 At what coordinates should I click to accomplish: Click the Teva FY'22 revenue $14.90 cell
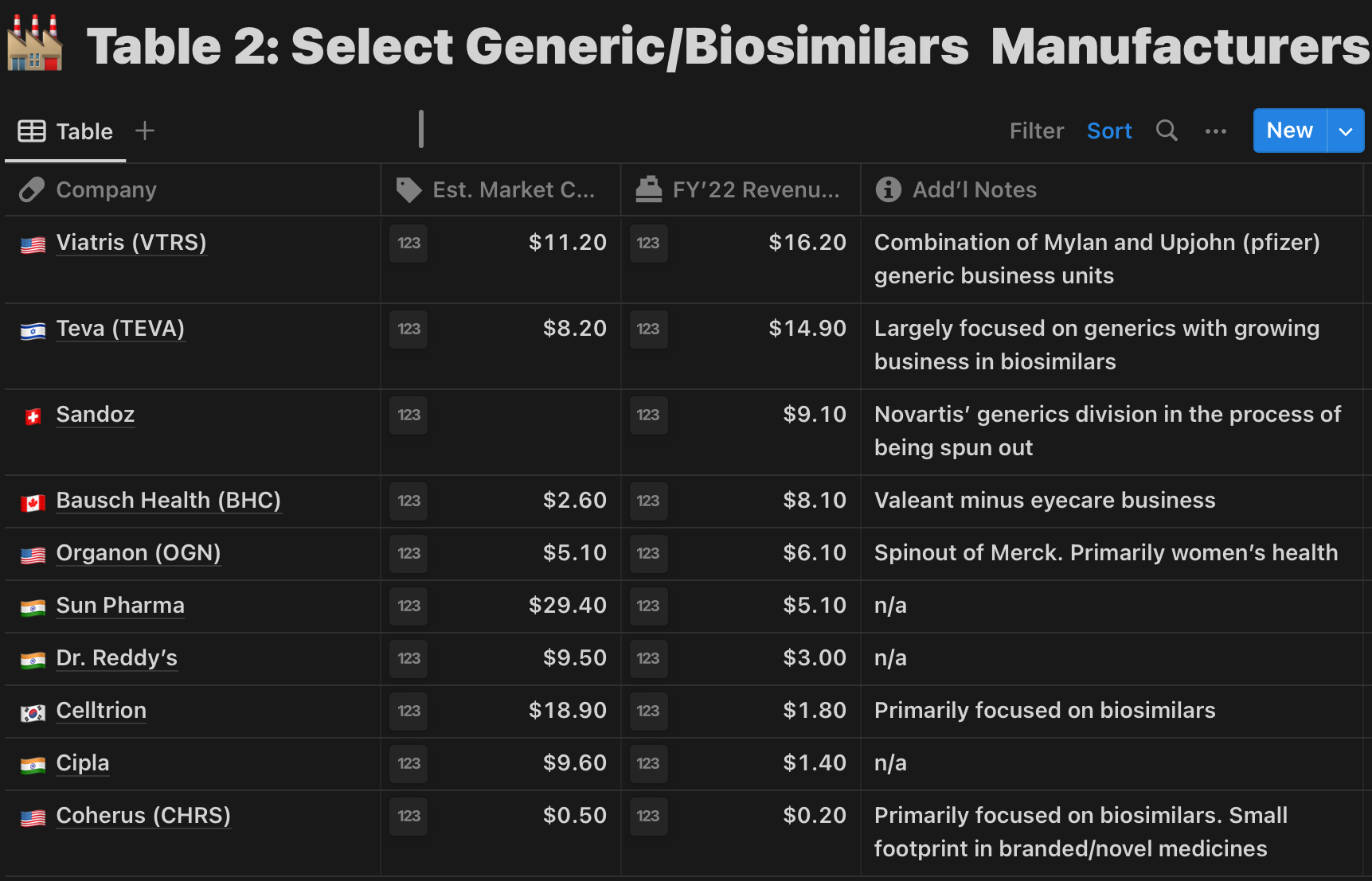806,328
